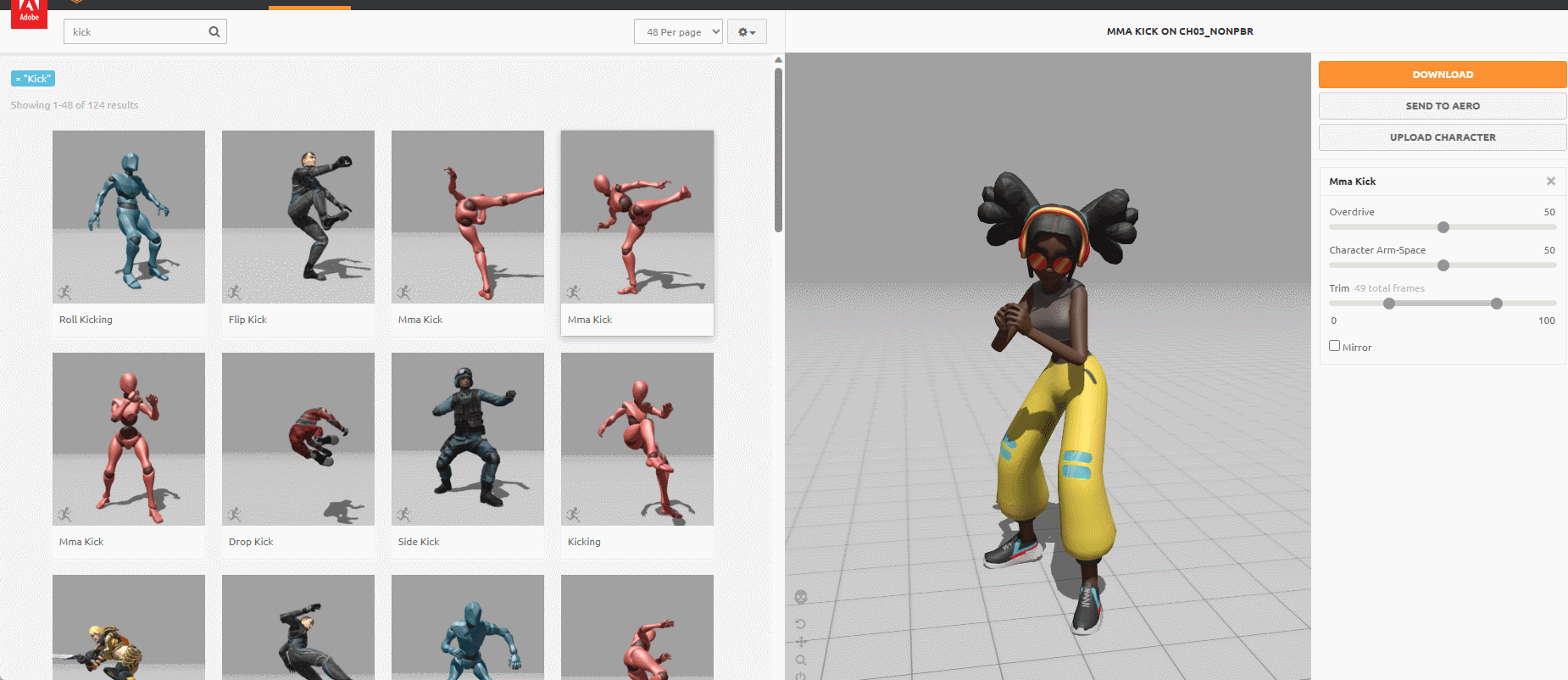The width and height of the screenshot is (1568, 680).
Task: Click the Trim end handle
Action: pyautogui.click(x=1497, y=304)
